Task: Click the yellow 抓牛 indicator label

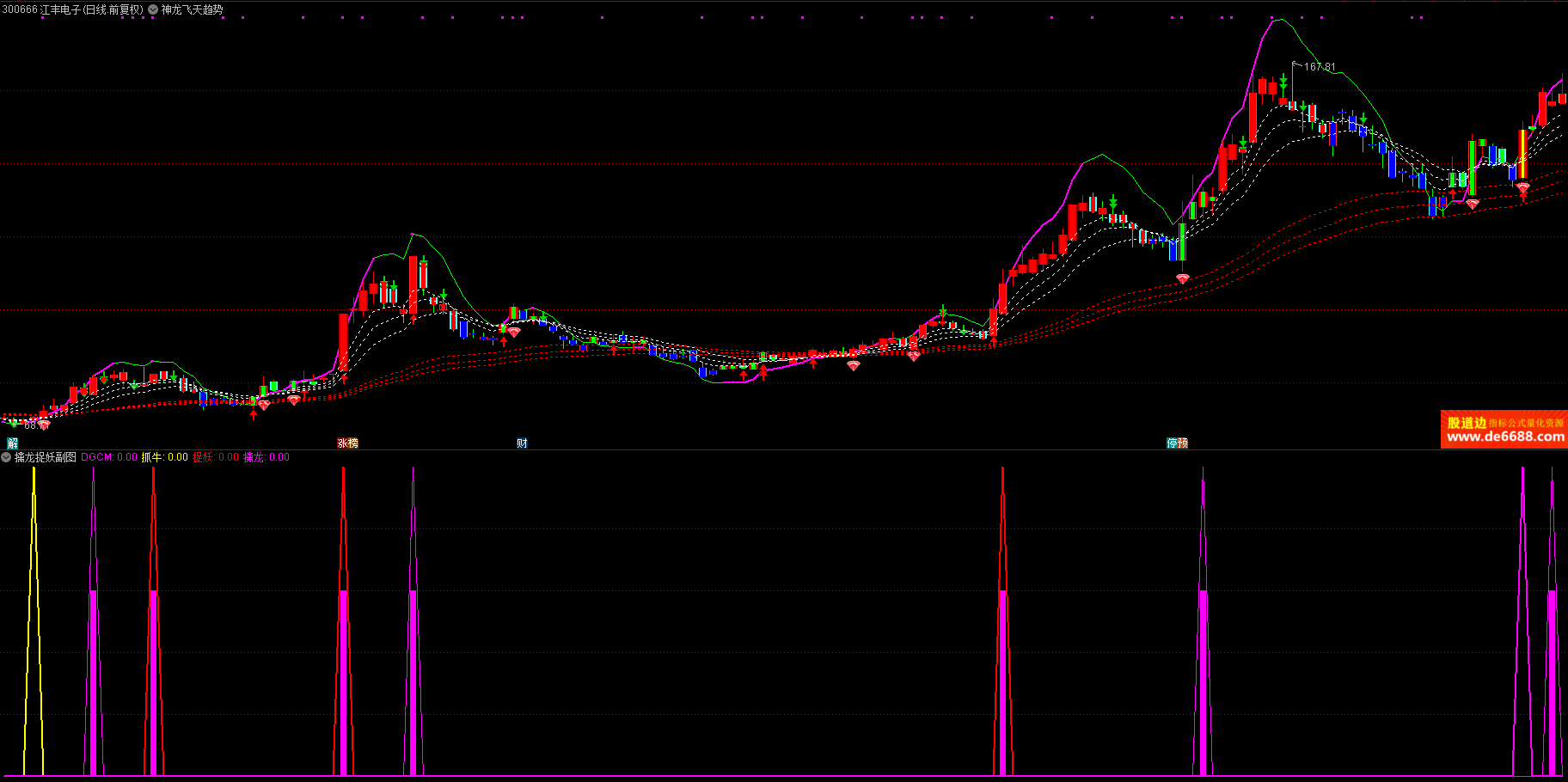Action: coord(164,457)
